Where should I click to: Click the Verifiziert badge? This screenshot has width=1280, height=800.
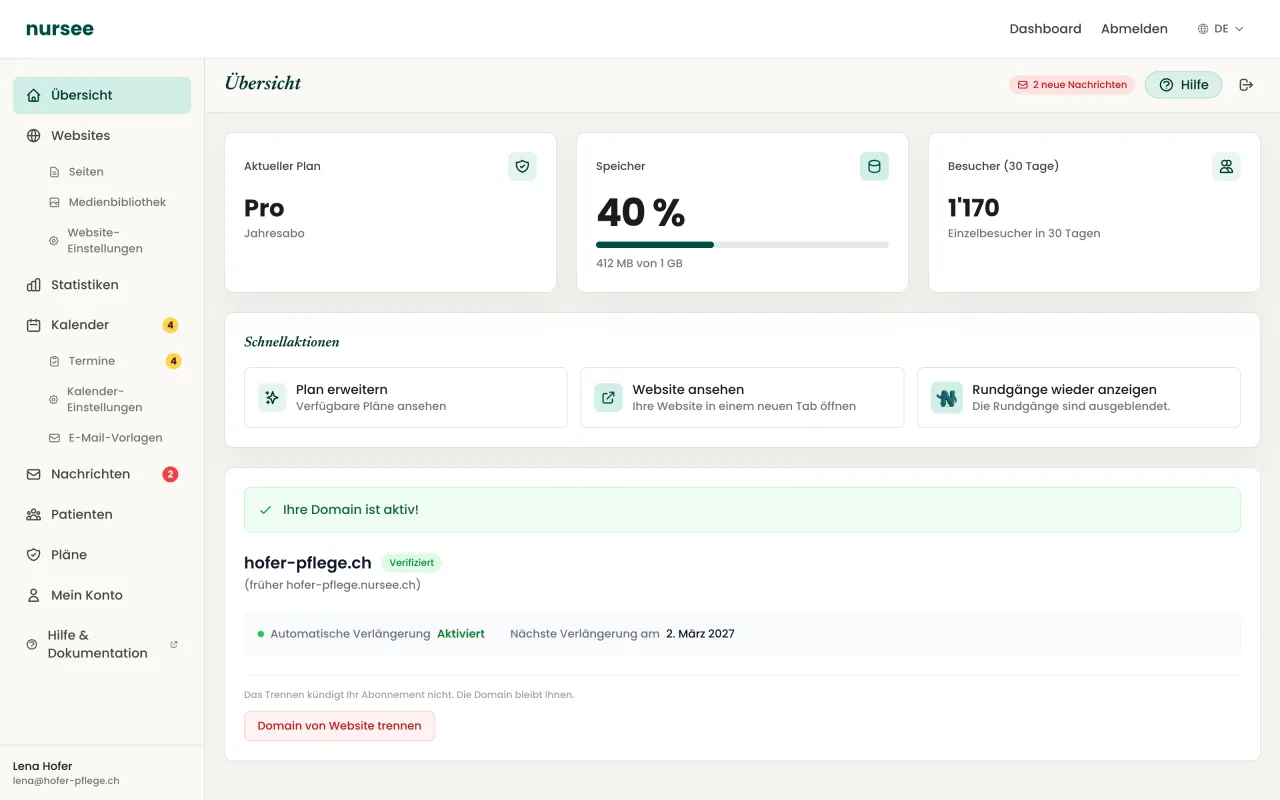click(411, 563)
